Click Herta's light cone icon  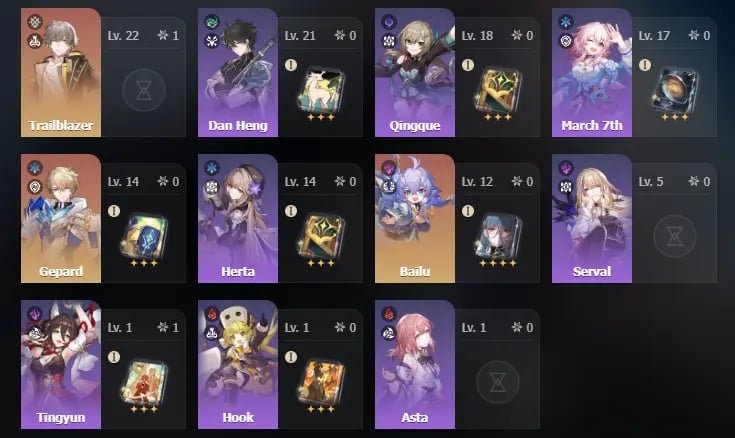(x=321, y=236)
